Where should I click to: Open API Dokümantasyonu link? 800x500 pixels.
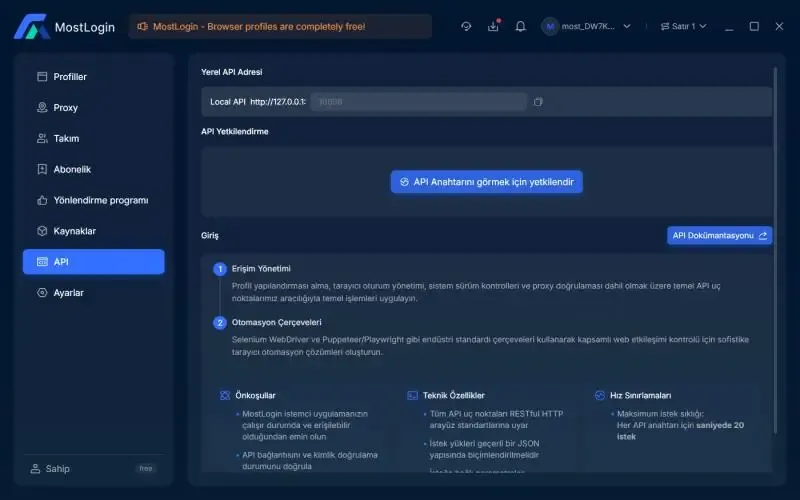[x=719, y=235]
